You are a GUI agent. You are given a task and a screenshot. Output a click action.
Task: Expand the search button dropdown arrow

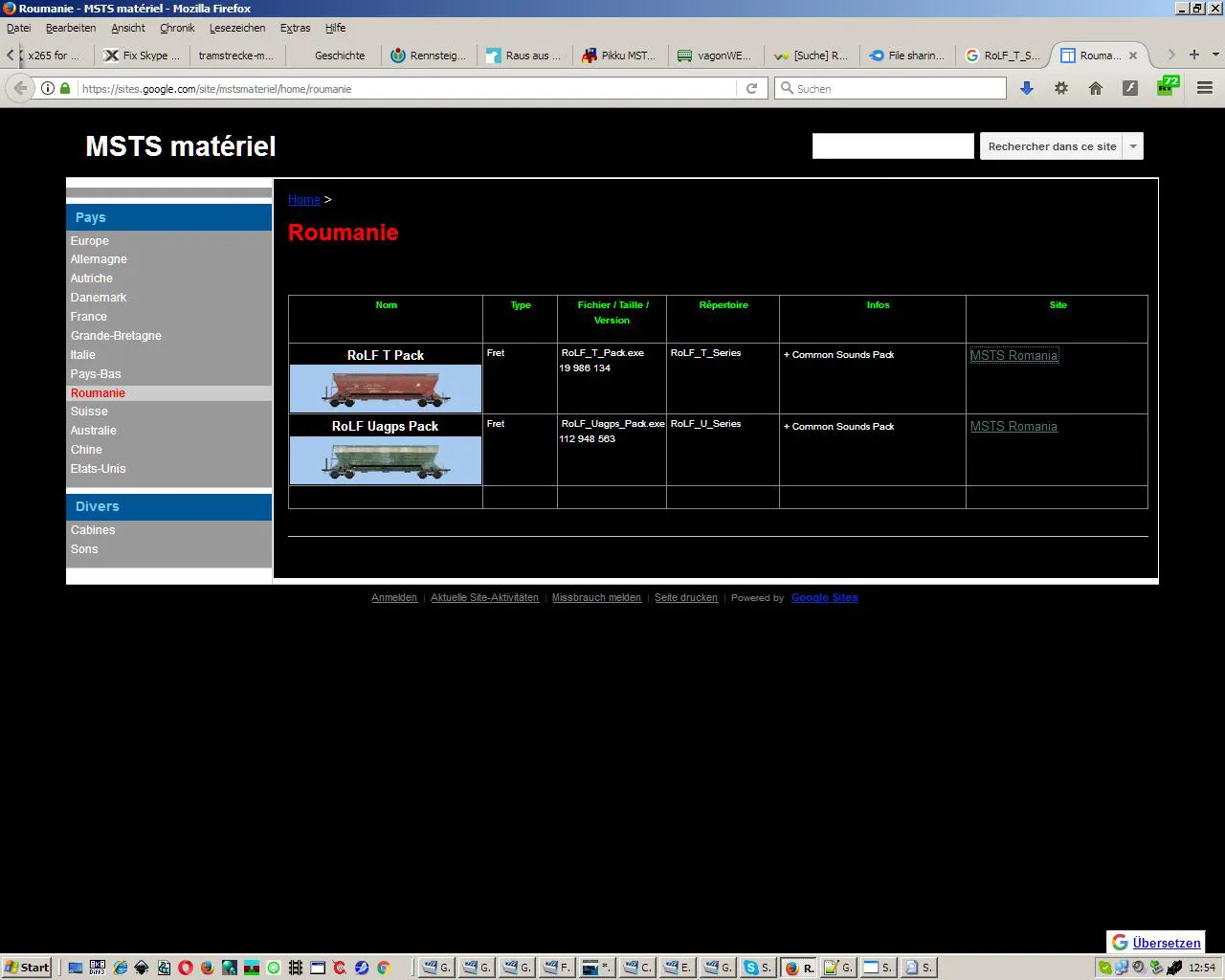1133,146
